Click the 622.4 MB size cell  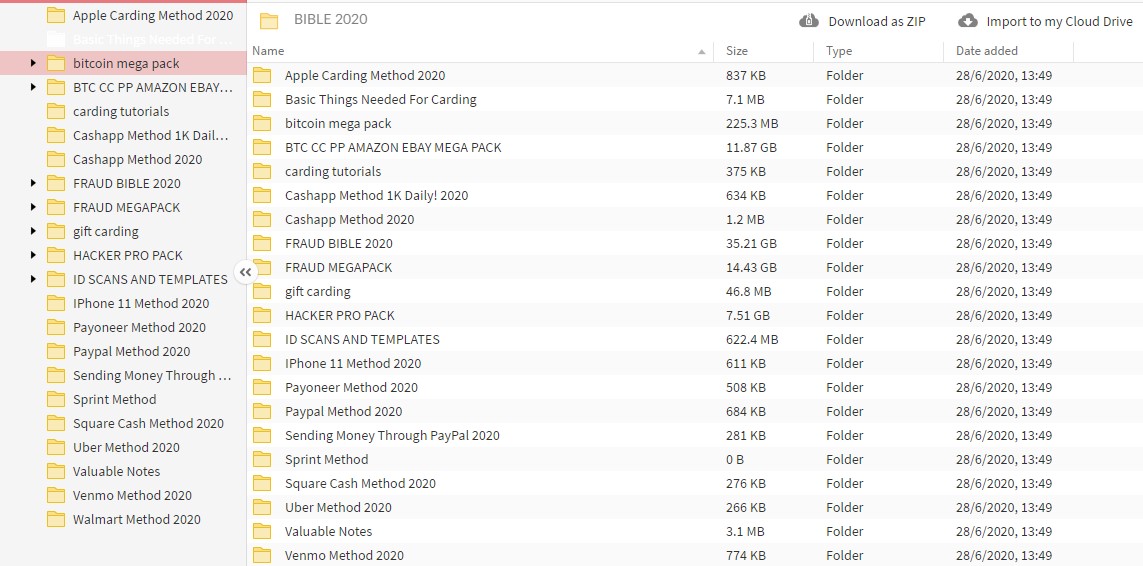[752, 339]
